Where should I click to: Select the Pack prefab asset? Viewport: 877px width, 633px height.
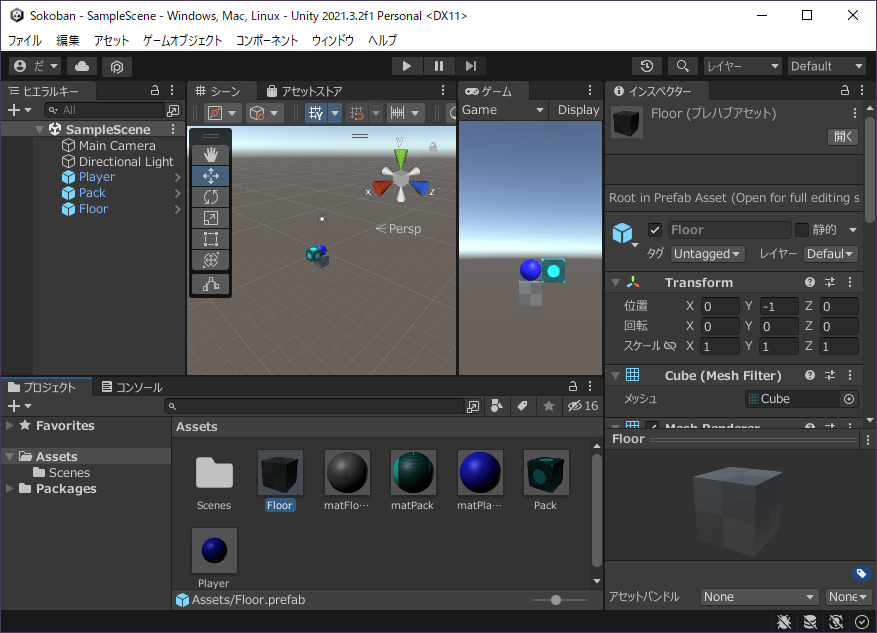(545, 480)
